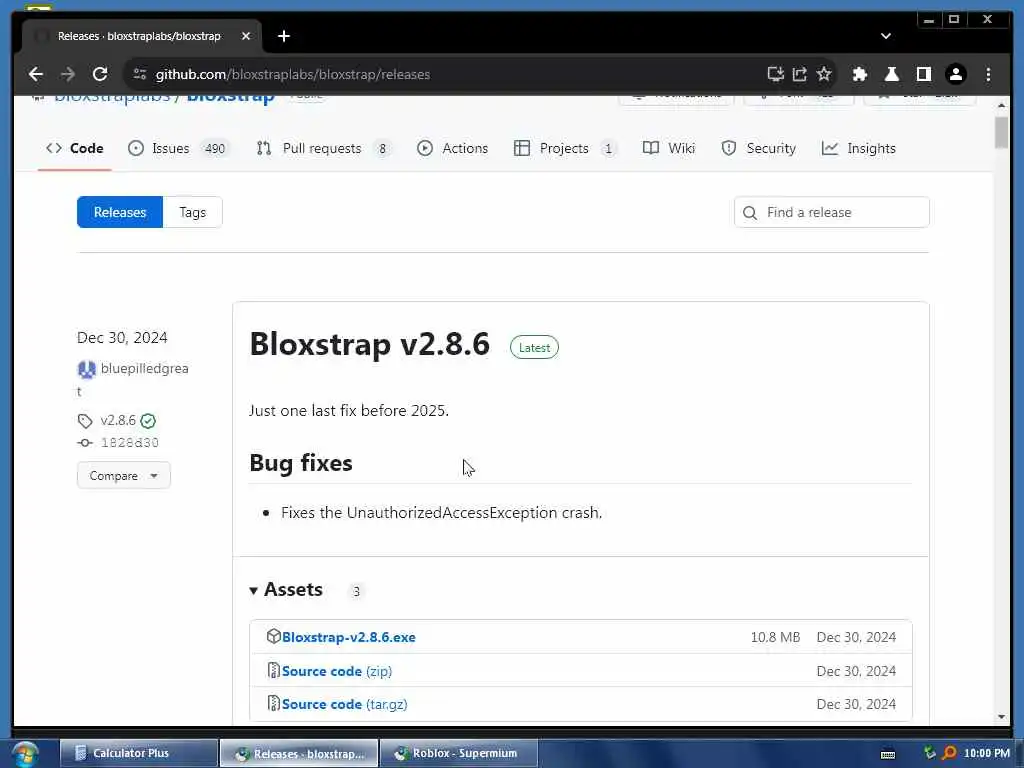
Task: Click the archive icon beside Source code (tar.gz)
Action: tap(274, 703)
